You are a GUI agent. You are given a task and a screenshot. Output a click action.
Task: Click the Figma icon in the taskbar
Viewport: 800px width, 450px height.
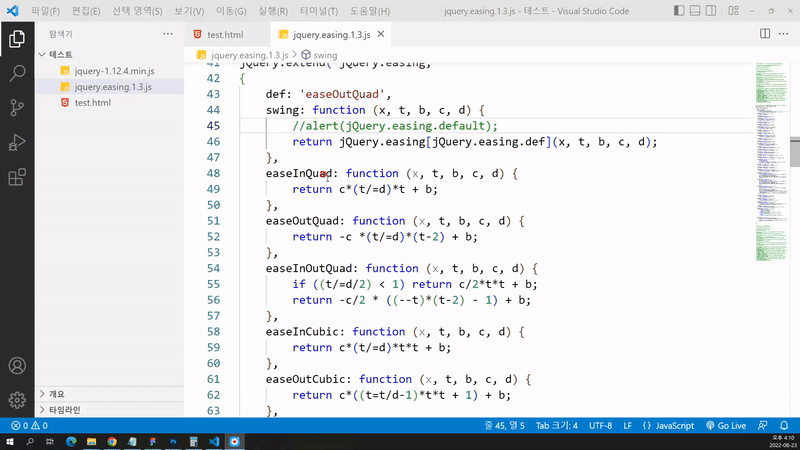pyautogui.click(x=153, y=441)
